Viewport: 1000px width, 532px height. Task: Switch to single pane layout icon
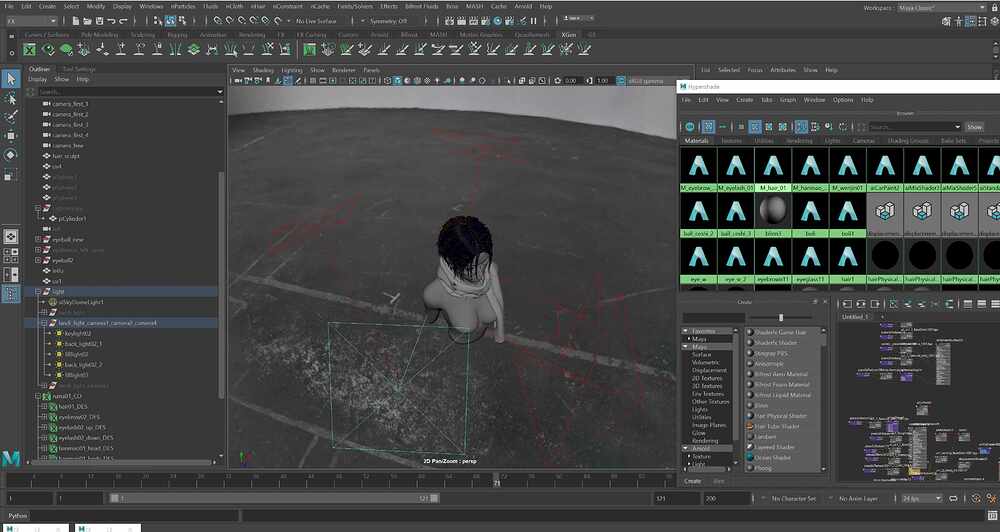(11, 237)
